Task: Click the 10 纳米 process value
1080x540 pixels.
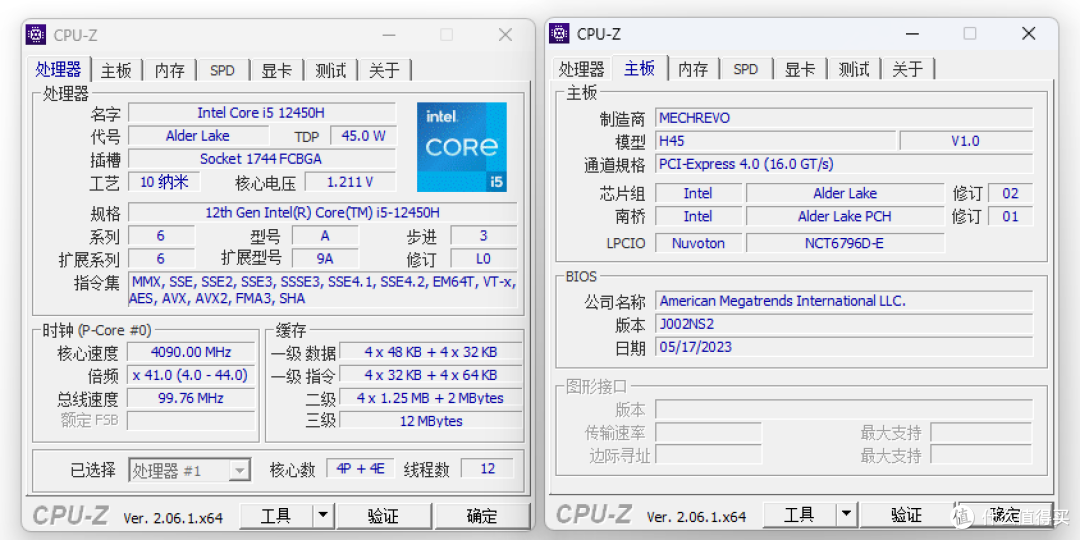Action: pos(165,182)
